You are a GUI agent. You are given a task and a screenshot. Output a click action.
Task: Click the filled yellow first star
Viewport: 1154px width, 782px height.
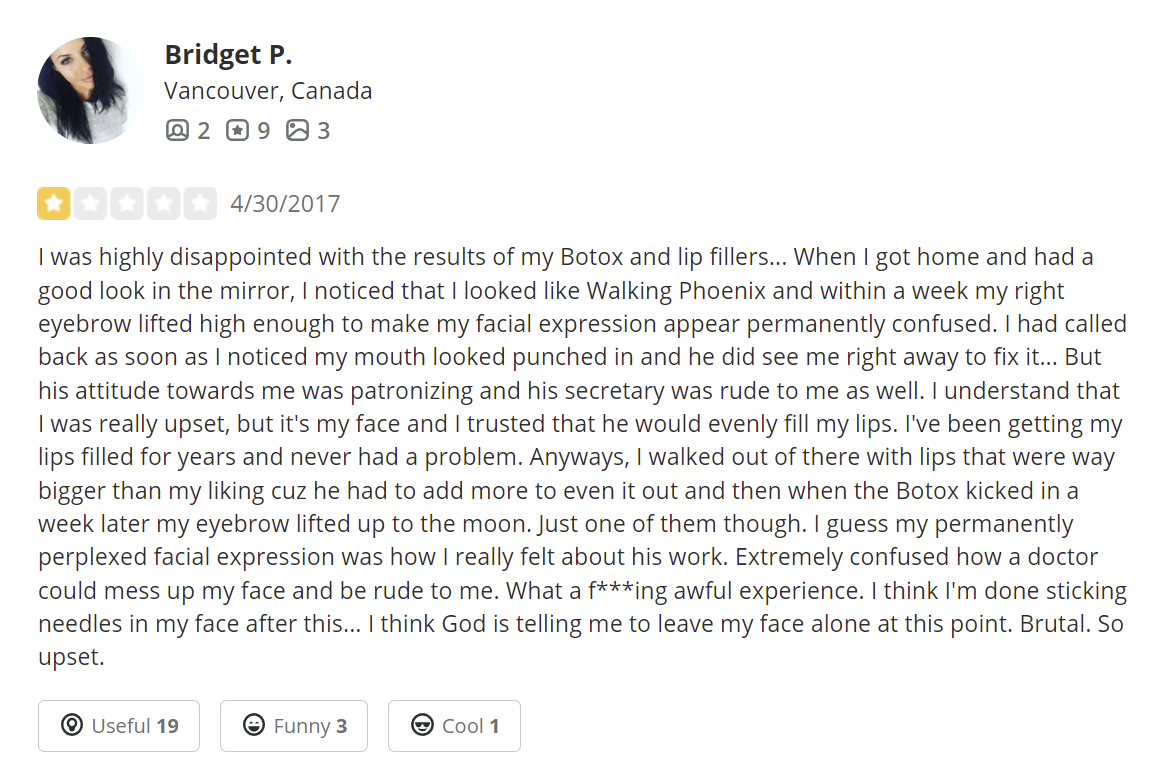tap(53, 204)
